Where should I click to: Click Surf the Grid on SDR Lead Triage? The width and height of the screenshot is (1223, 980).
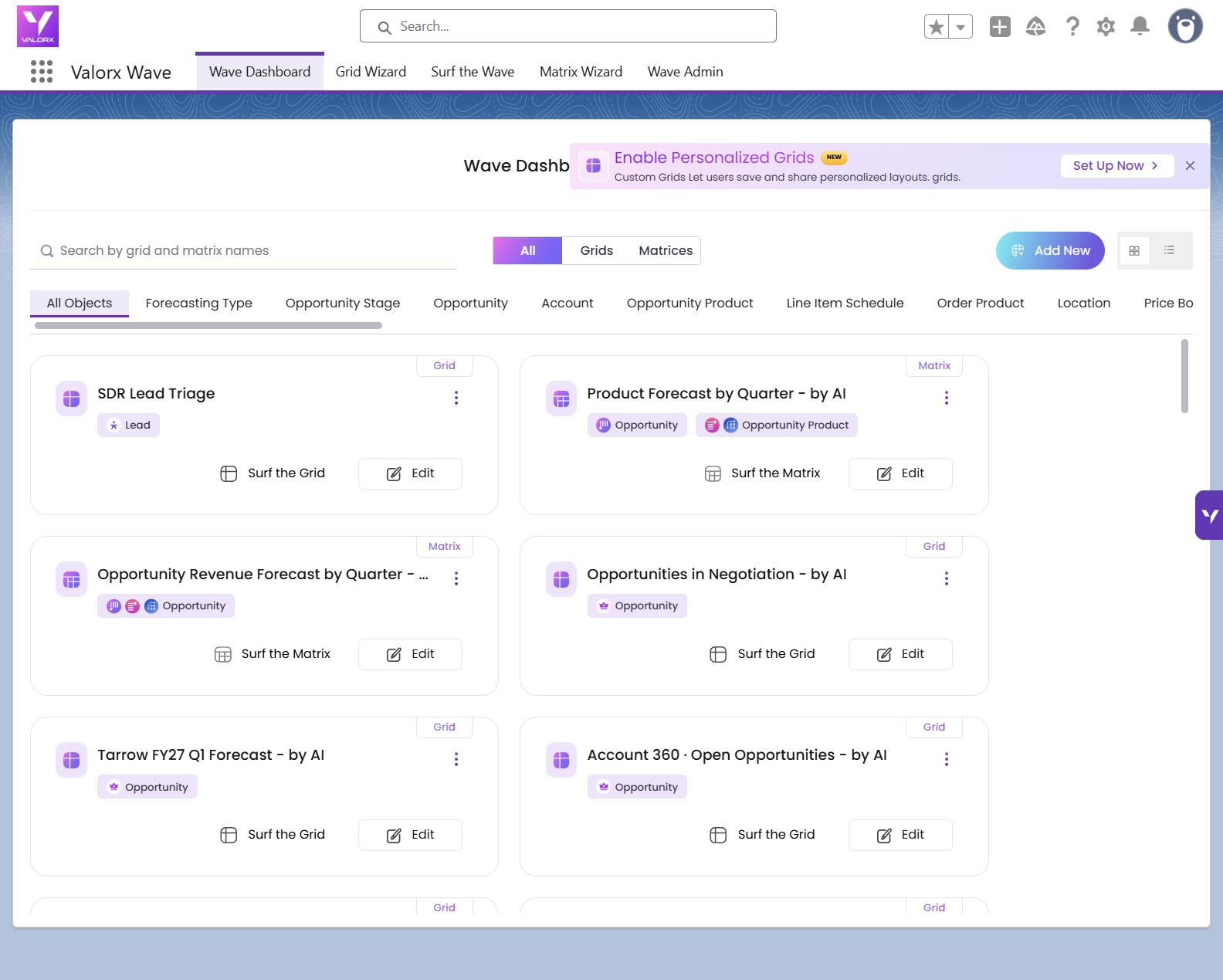[x=273, y=473]
